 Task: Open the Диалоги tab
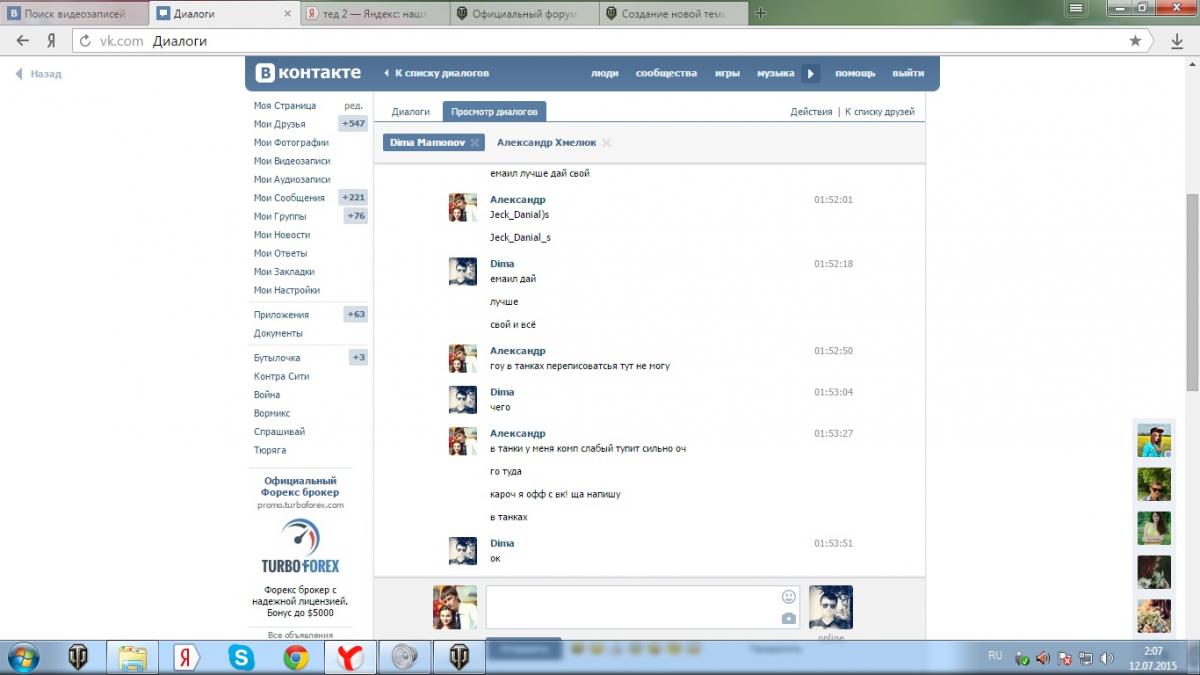tap(410, 112)
